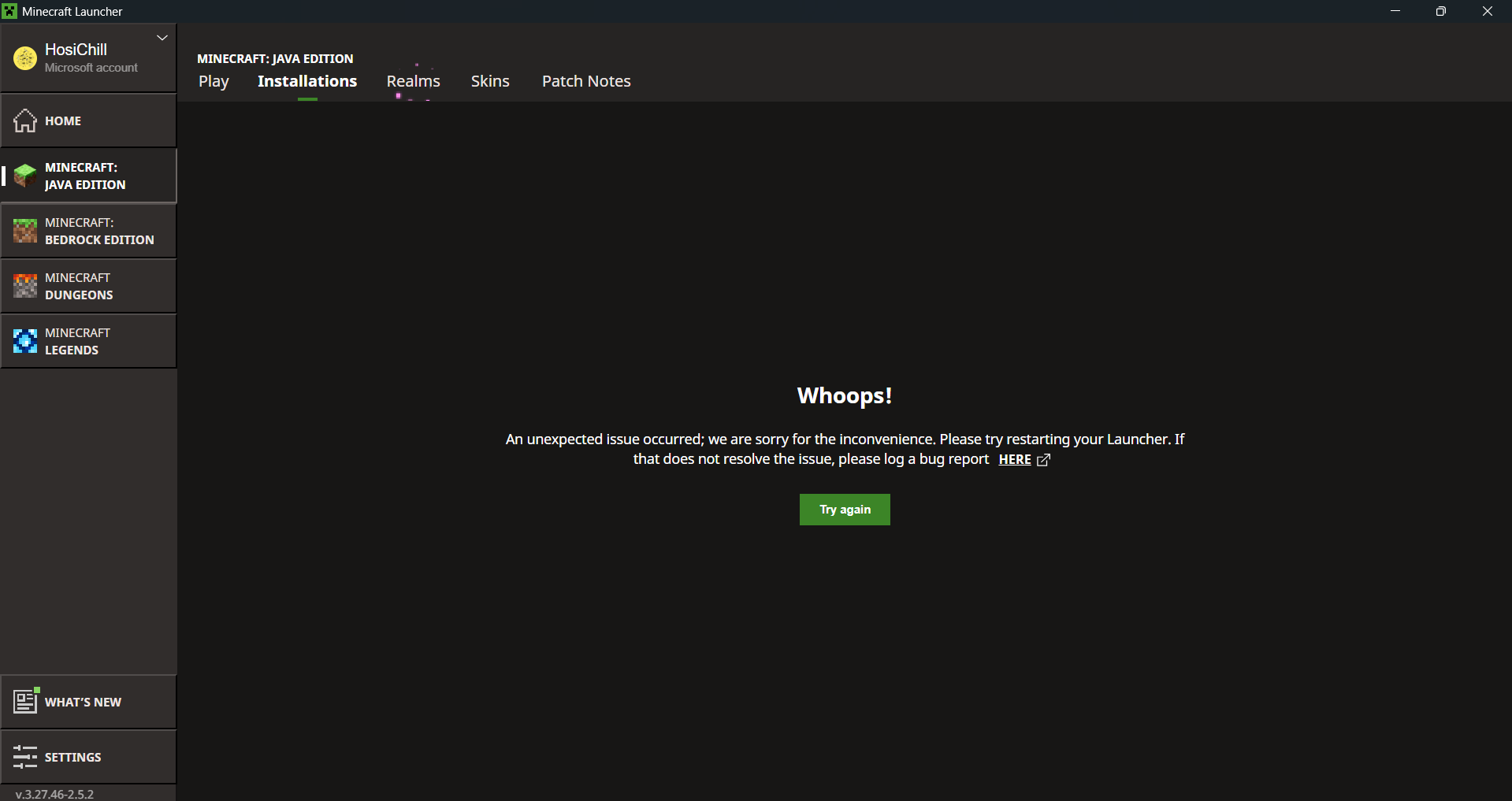Open the WHAT'S NEW sidebar label
1512x801 pixels.
point(83,703)
